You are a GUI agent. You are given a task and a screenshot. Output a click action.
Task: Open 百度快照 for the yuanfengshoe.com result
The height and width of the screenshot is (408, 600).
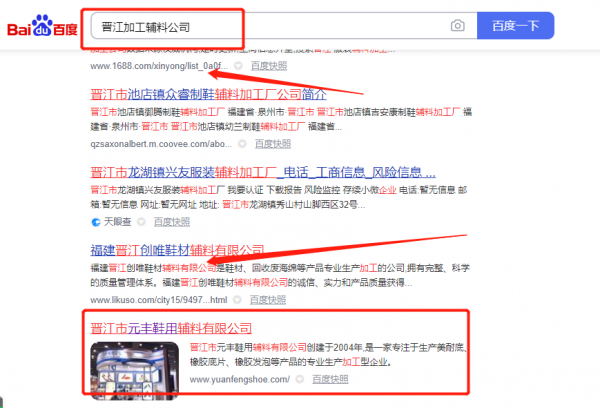click(328, 380)
